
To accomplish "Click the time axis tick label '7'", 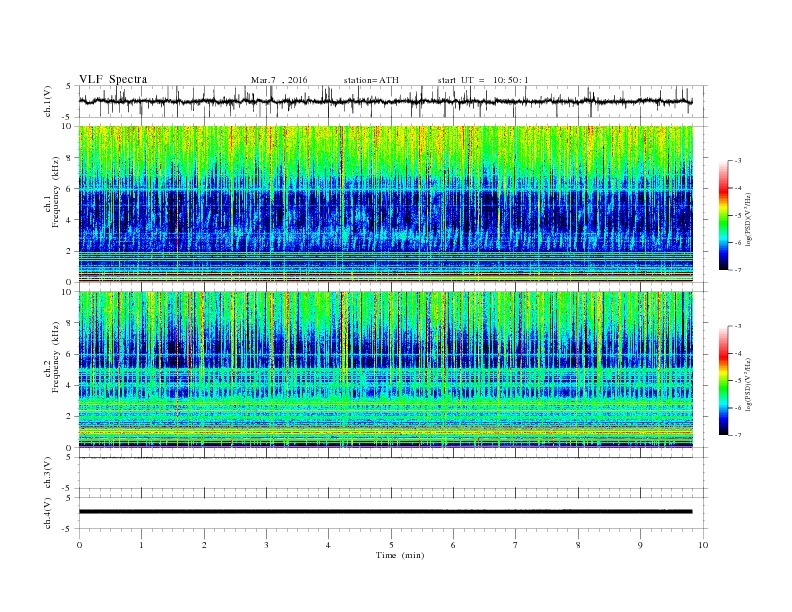I will point(516,545).
